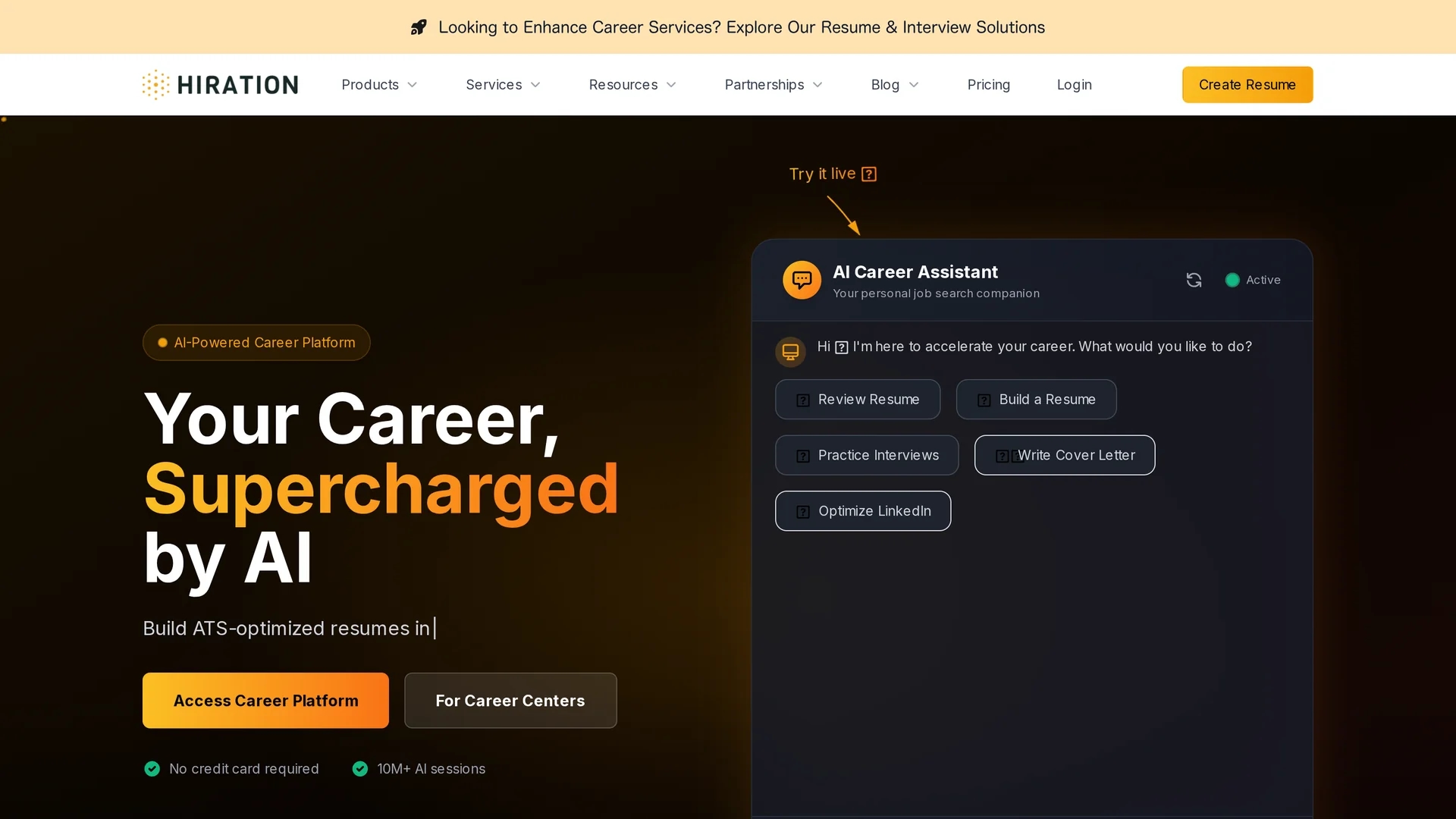Click the refresh chat icon

(1194, 280)
